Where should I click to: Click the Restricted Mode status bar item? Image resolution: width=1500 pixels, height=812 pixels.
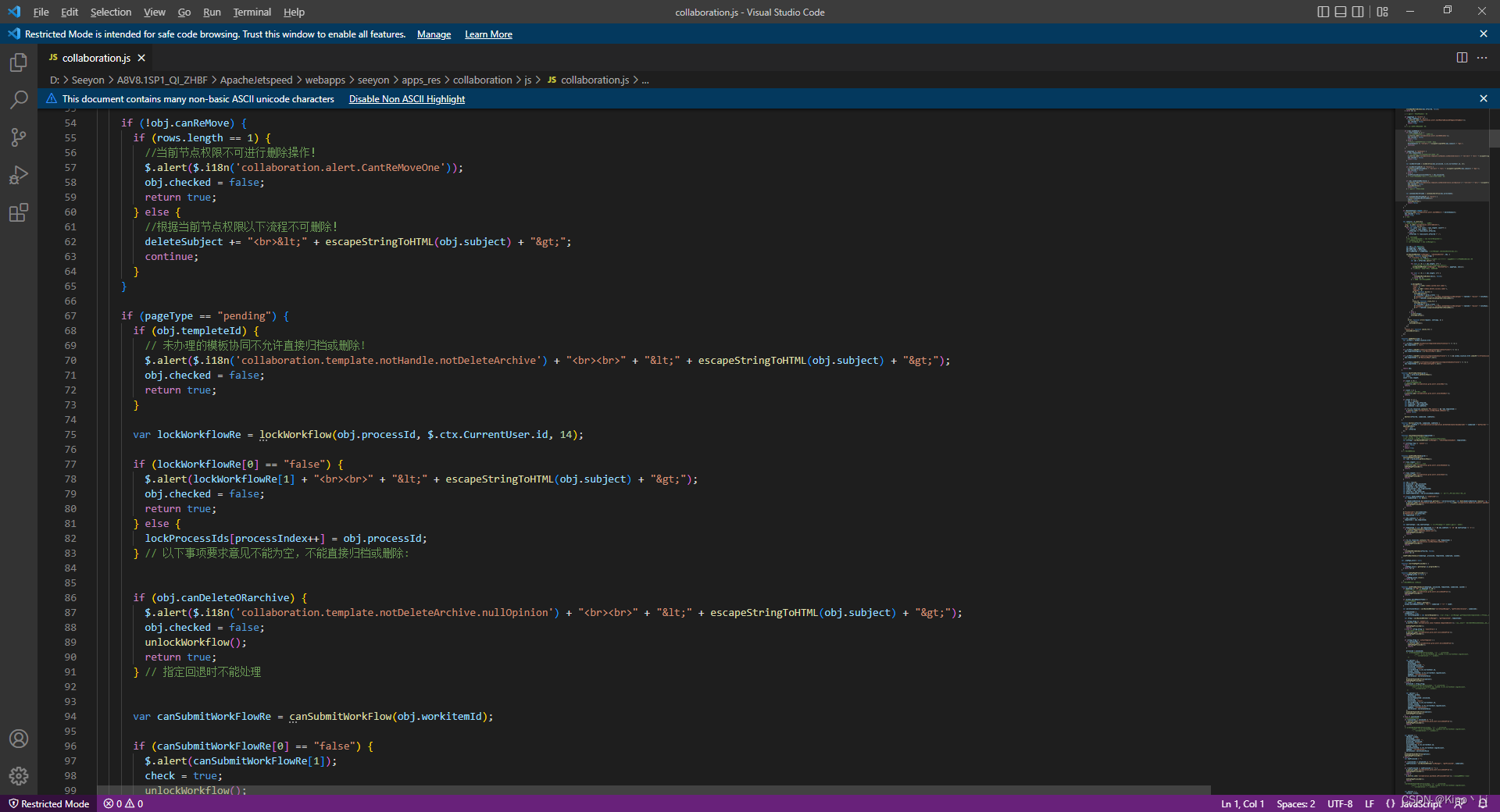point(48,803)
